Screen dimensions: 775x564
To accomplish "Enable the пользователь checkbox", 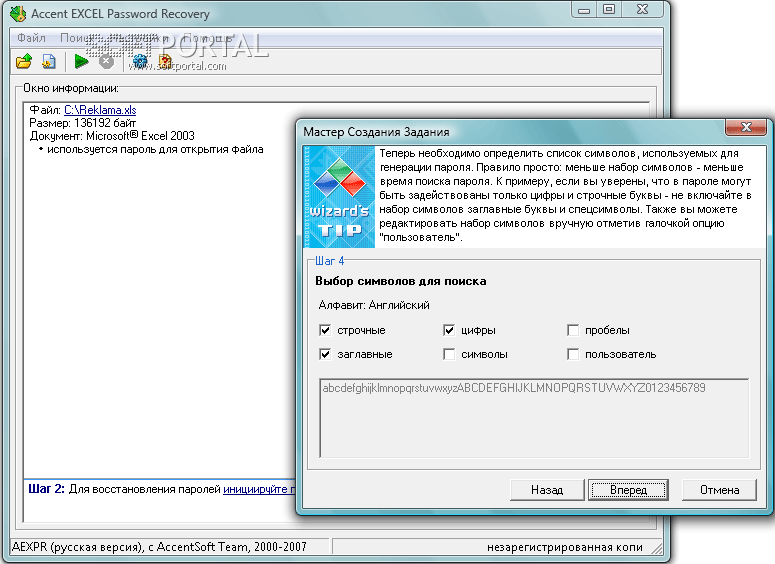I will (573, 354).
